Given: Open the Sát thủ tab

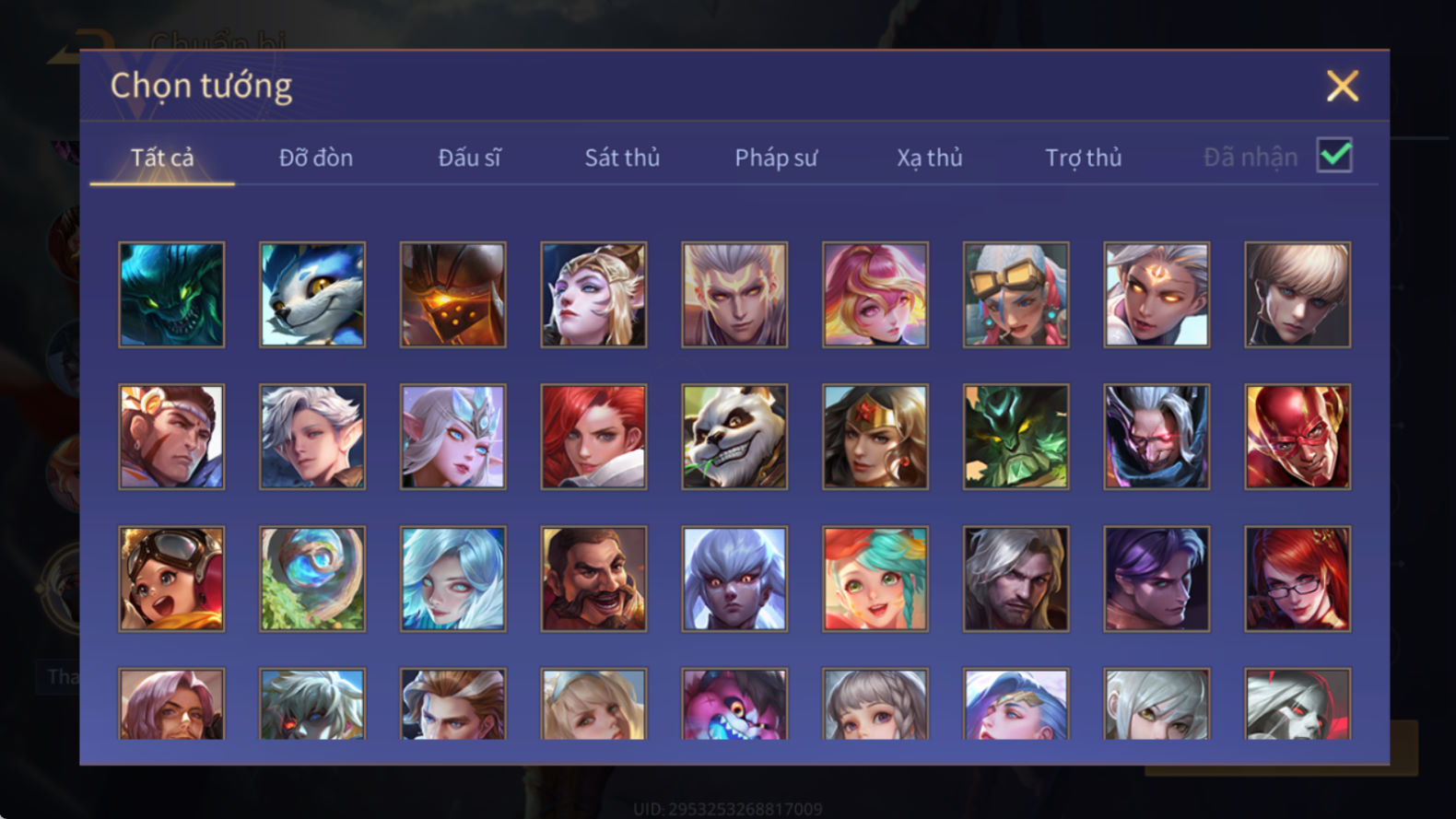Looking at the screenshot, I should [x=622, y=158].
